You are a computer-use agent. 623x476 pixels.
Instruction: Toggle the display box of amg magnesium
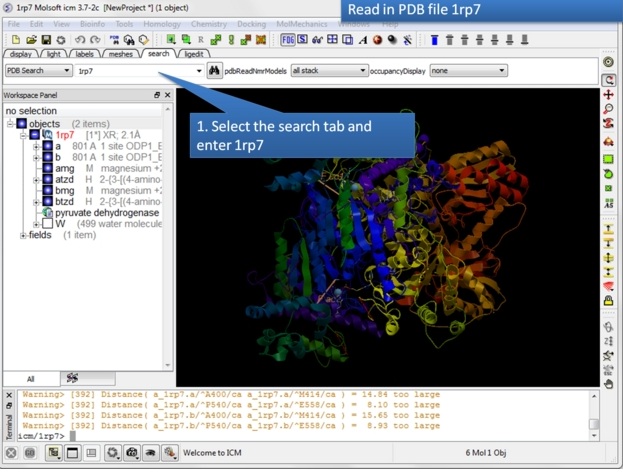click(47, 168)
